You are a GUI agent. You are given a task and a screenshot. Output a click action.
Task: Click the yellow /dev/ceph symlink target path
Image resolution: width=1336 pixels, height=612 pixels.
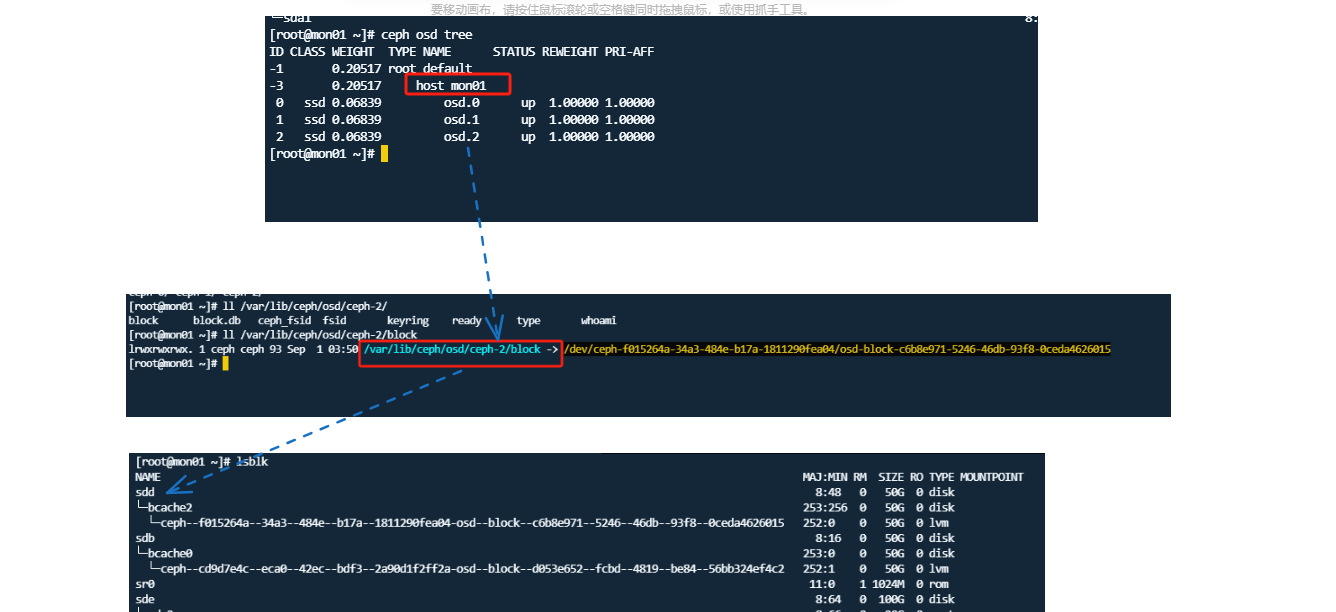pos(838,351)
